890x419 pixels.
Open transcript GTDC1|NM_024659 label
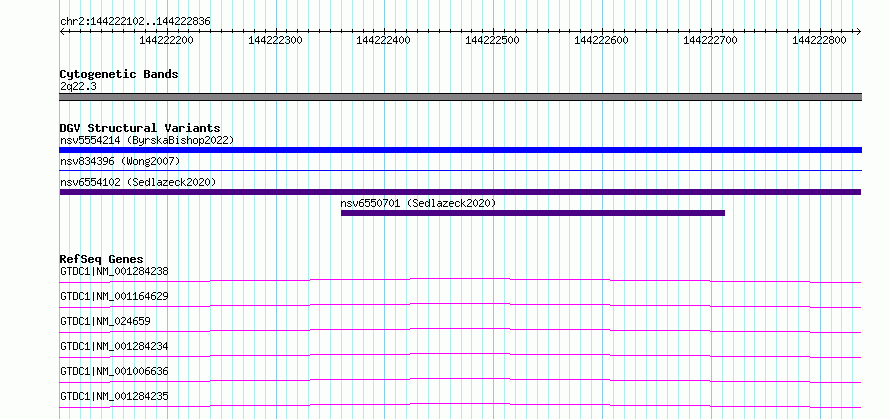click(106, 321)
